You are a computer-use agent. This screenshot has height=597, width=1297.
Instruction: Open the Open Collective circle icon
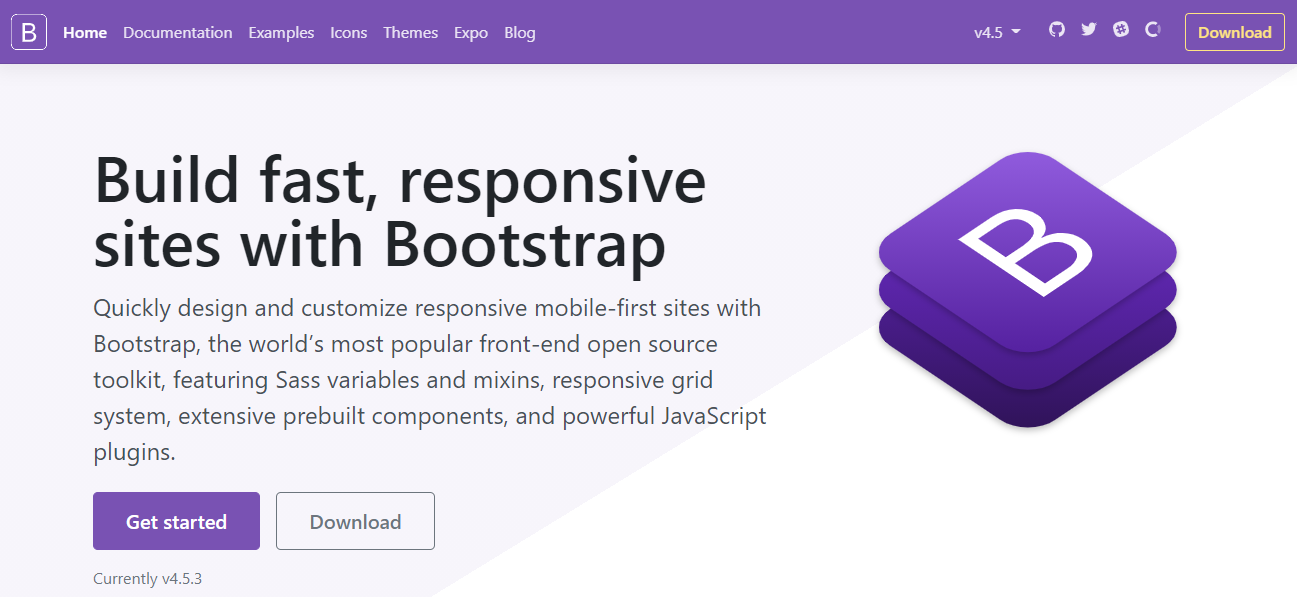point(1153,30)
